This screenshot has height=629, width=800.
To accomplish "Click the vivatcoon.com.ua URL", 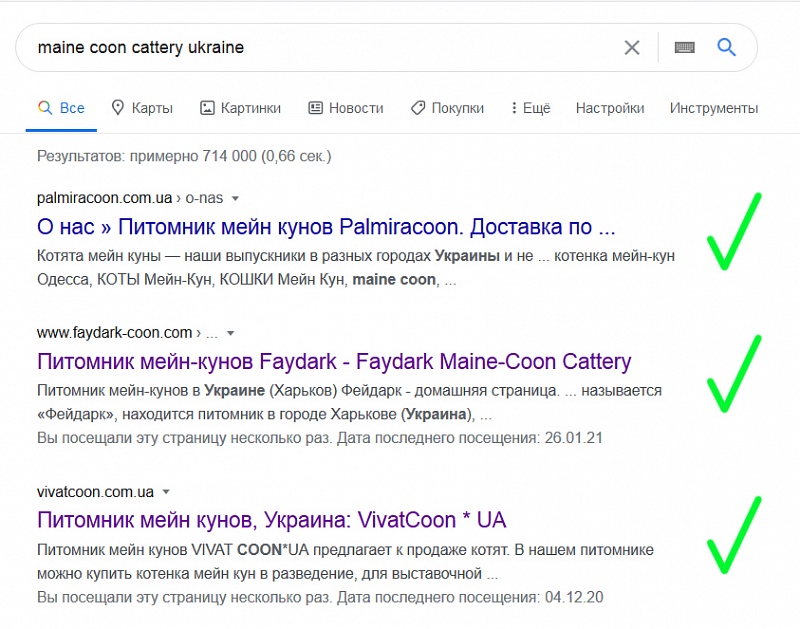I will click(95, 492).
